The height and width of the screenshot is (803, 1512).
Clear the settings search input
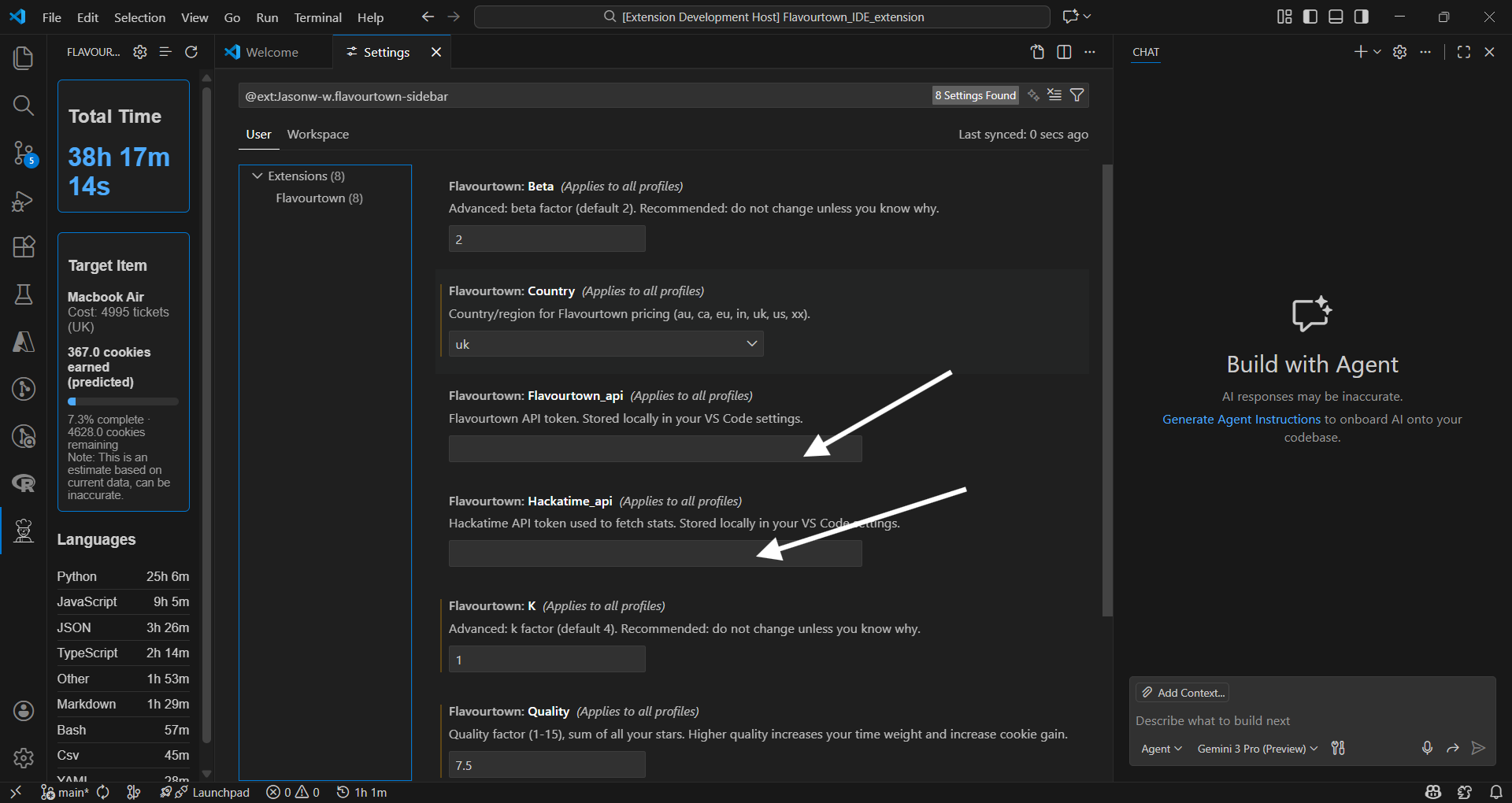pyautogui.click(x=1055, y=95)
